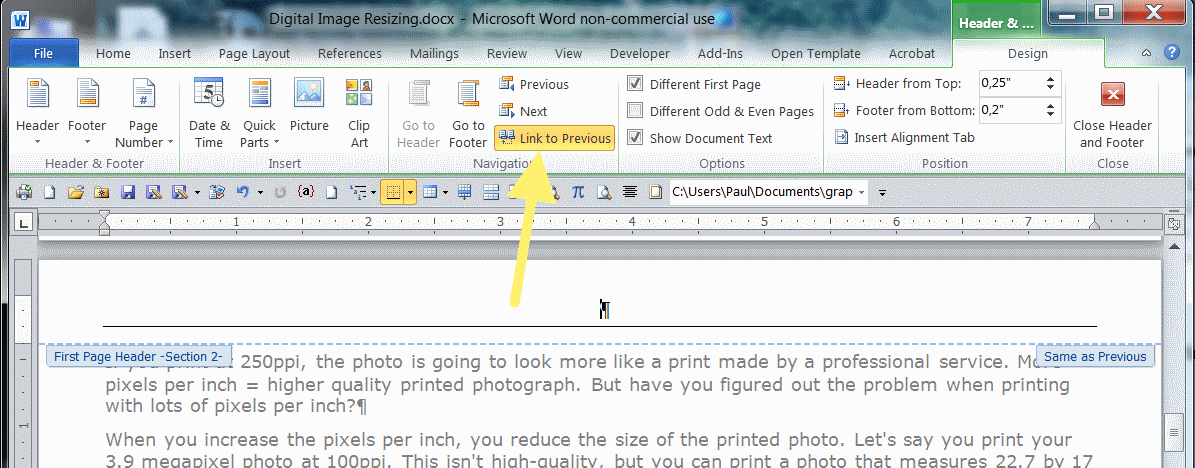Image resolution: width=1195 pixels, height=468 pixels.
Task: Switch to the Home tab
Action: point(113,53)
